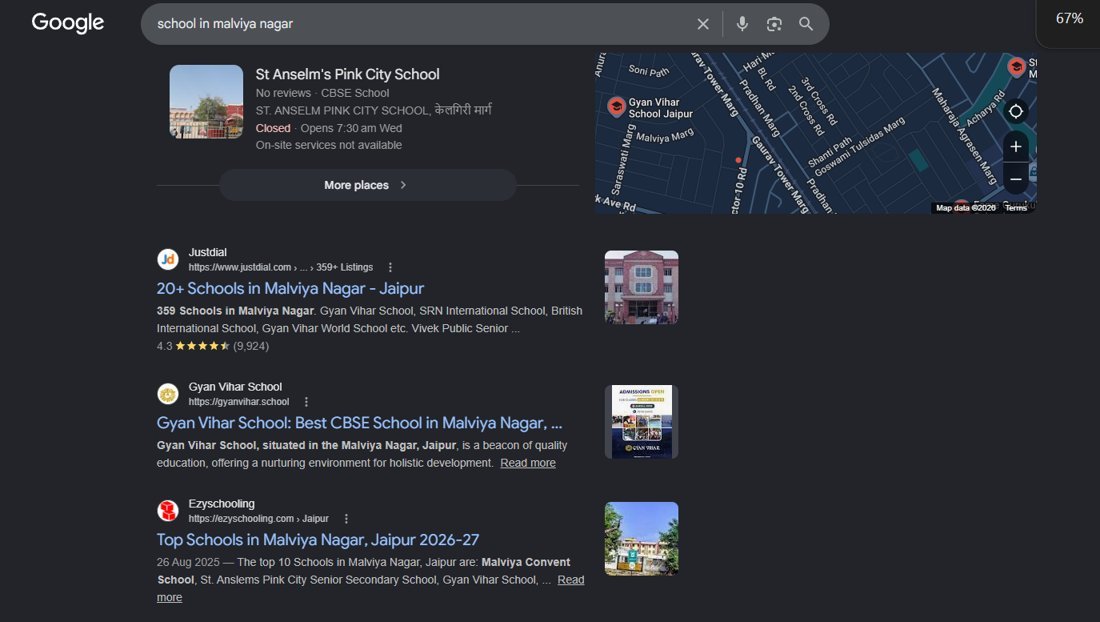Open Justdial result options three-dot menu
1100x622 pixels.
tap(390, 267)
